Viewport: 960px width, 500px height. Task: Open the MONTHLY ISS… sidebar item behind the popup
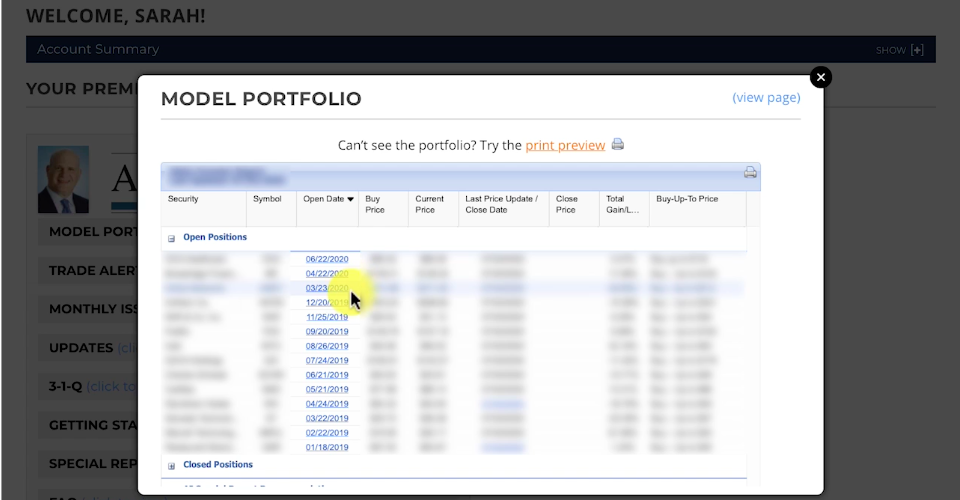click(88, 309)
